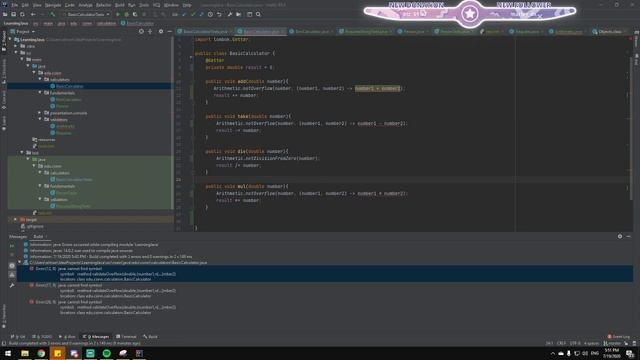This screenshot has height=360, width=640.
Task: Click the Messages panel wrench icon
Action: coord(12,285)
